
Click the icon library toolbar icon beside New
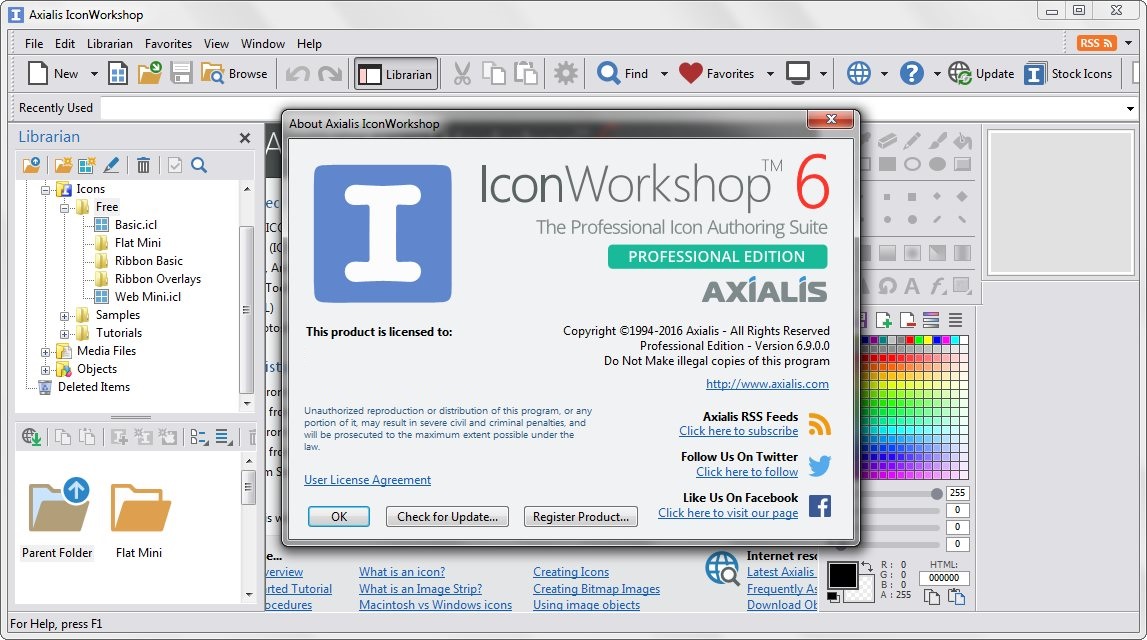118,73
